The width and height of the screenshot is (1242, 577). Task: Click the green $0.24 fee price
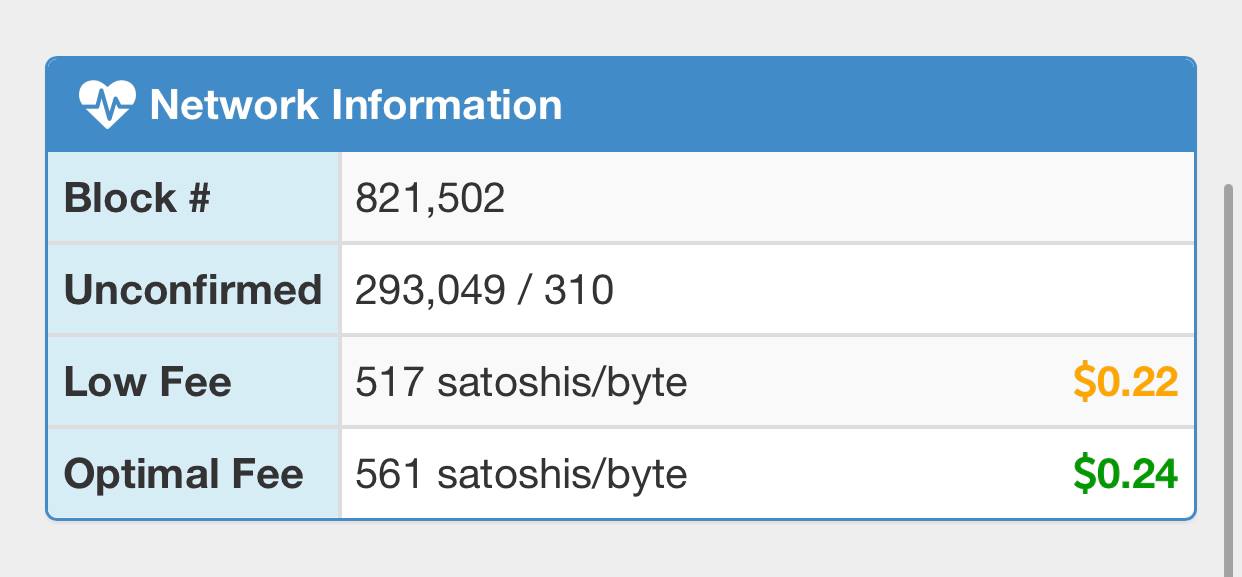[1126, 473]
